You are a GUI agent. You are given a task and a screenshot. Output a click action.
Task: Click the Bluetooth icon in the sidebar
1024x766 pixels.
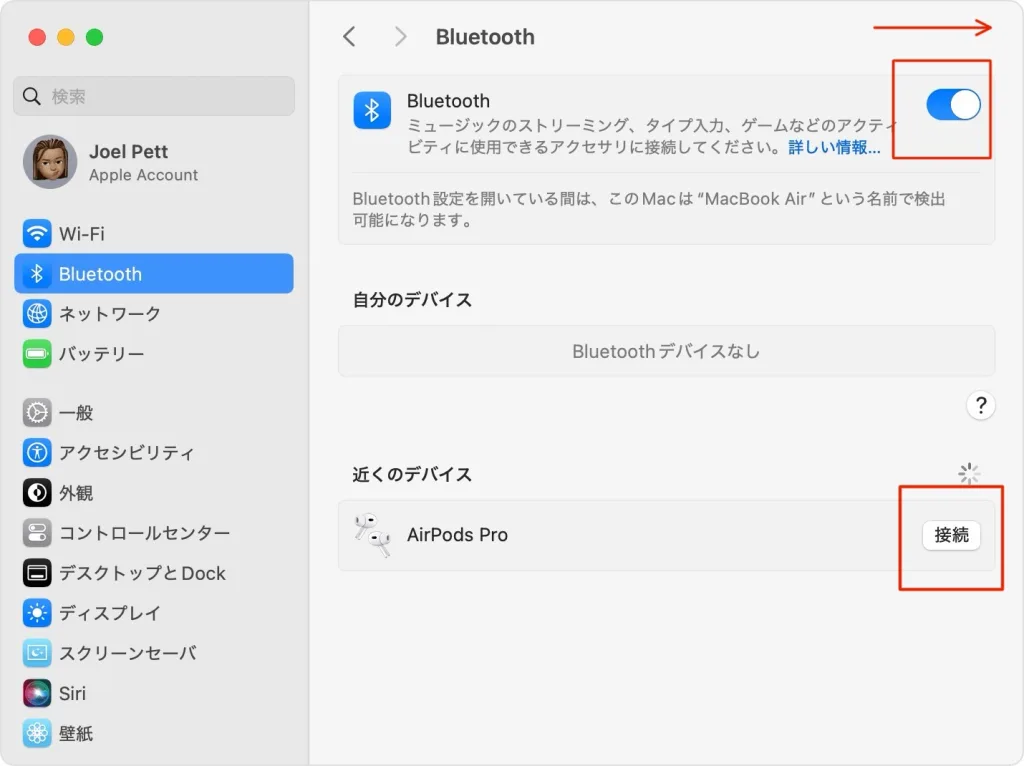tap(37, 274)
